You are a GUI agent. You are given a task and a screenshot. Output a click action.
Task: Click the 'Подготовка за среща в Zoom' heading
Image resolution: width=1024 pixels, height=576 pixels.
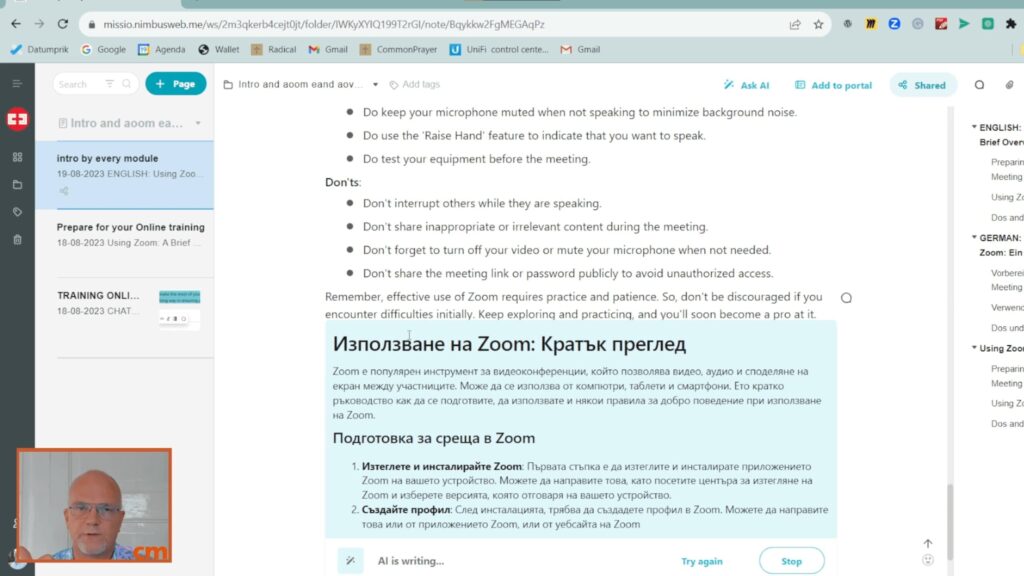434,438
